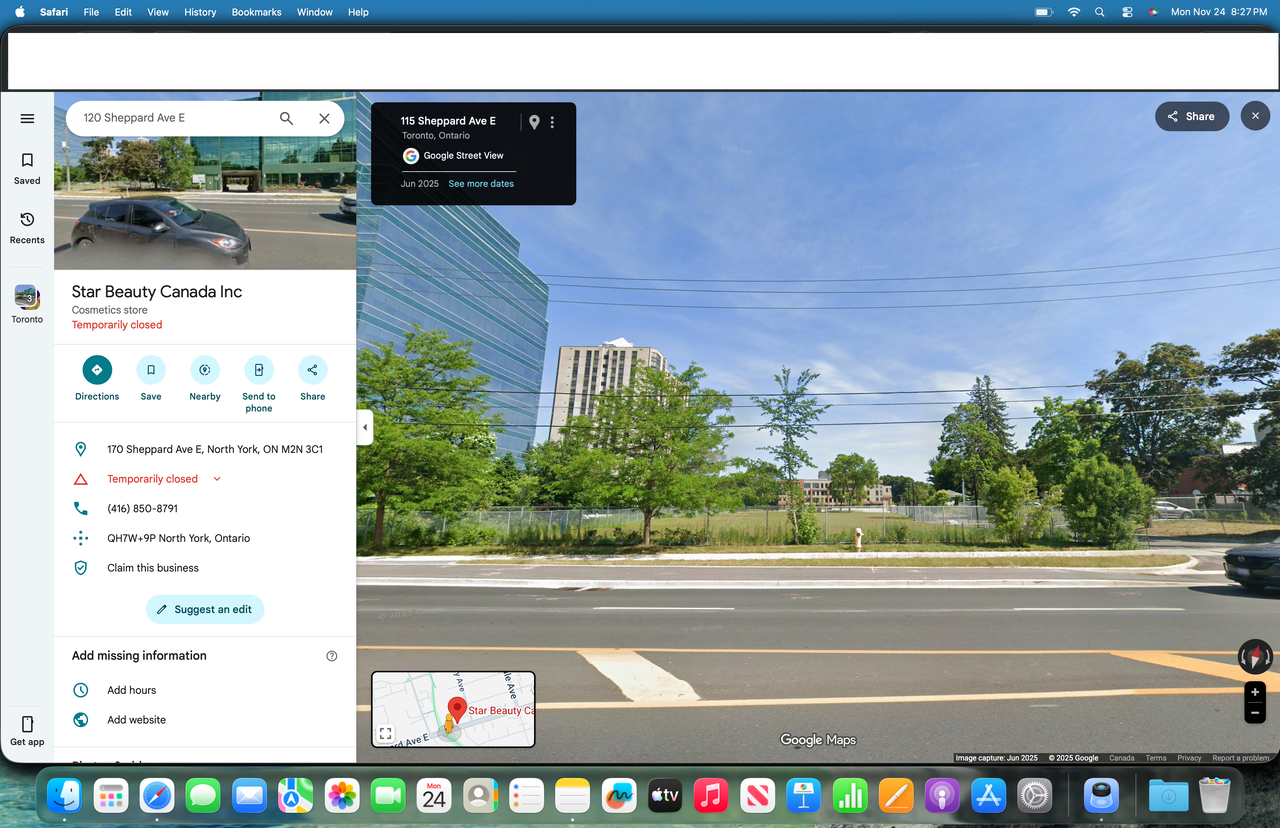Click the Suggest an edit button
This screenshot has width=1280, height=828.
(205, 609)
